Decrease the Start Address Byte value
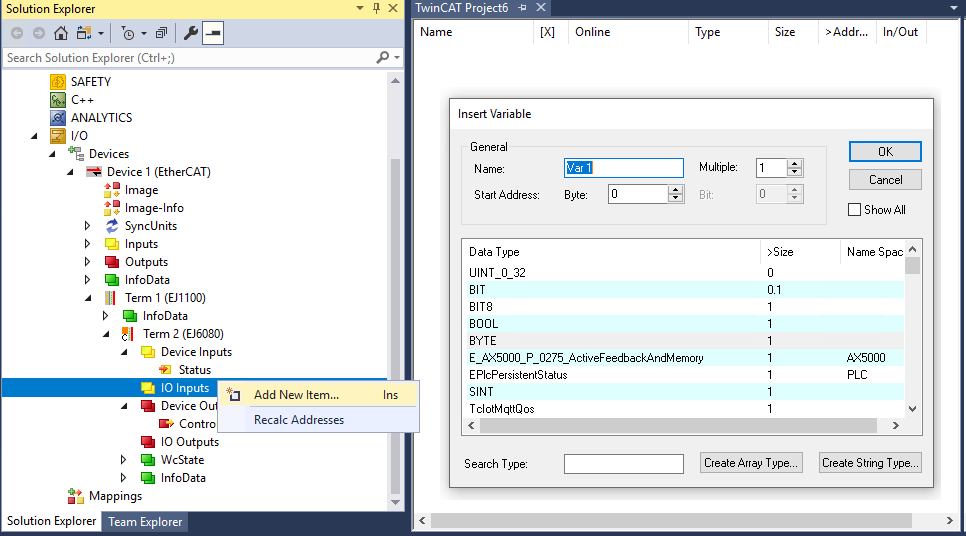 coord(676,198)
